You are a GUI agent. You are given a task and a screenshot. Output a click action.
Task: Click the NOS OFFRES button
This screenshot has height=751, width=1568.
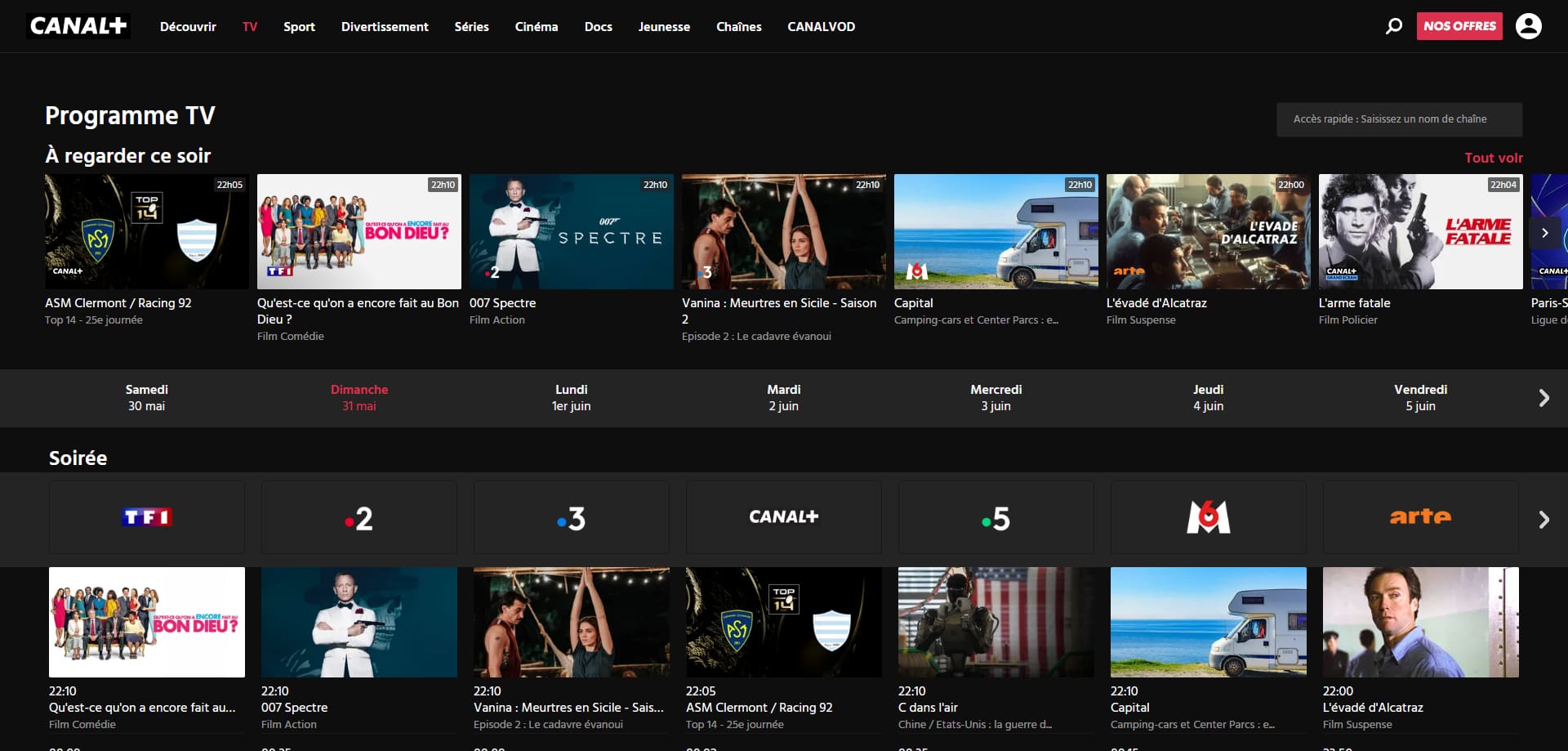(1459, 26)
